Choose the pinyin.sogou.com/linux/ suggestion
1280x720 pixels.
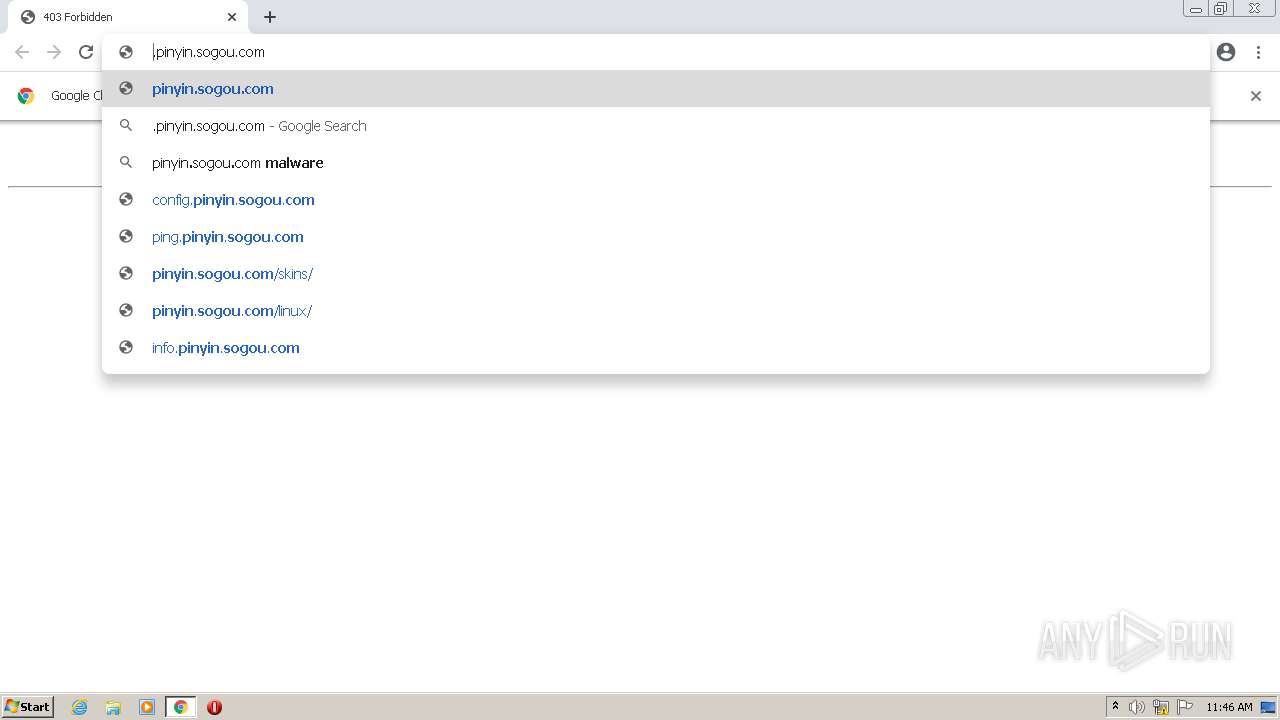tap(656, 311)
